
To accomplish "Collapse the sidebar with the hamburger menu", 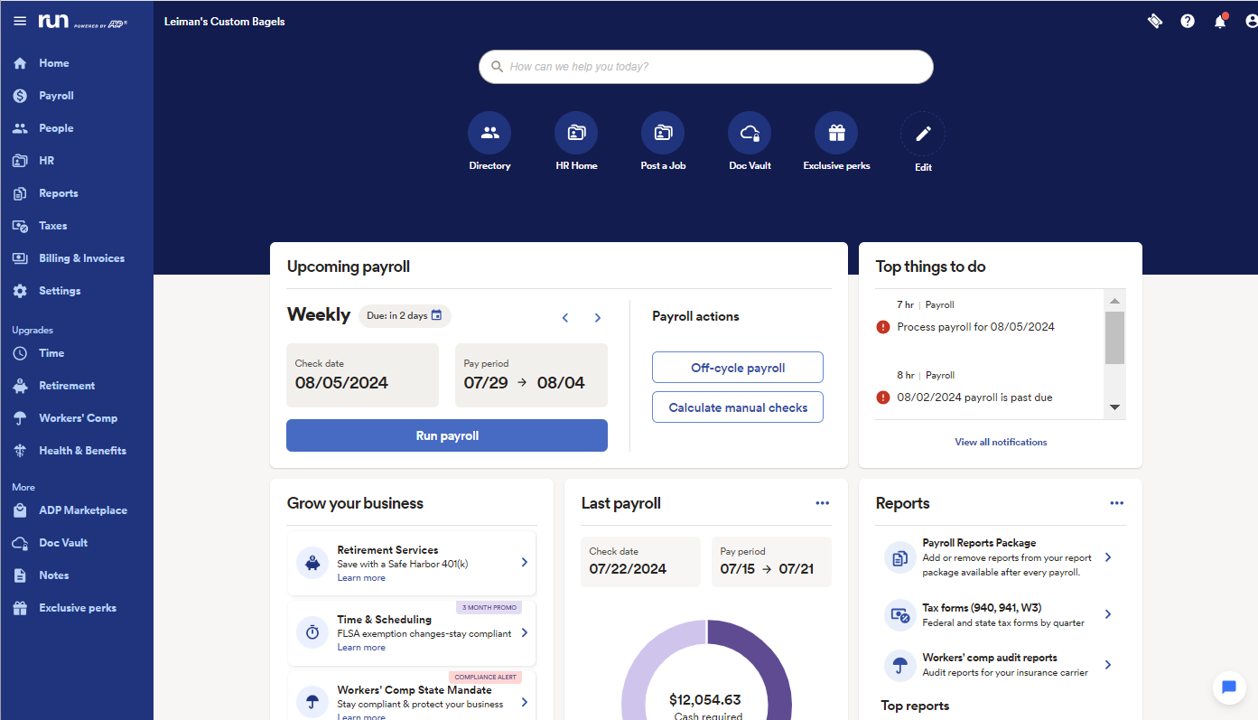I will [x=19, y=20].
